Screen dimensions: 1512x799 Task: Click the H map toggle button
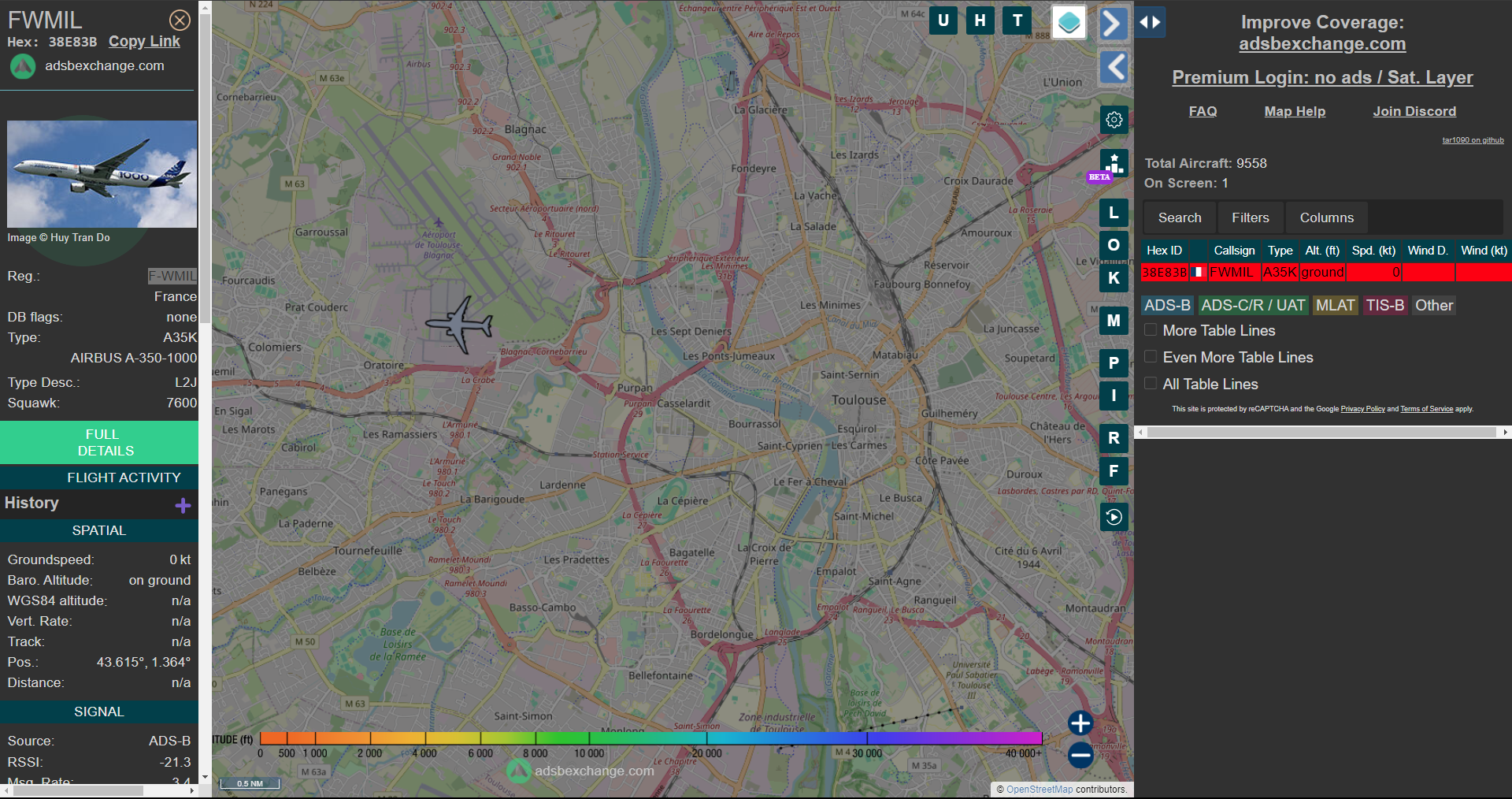point(980,20)
